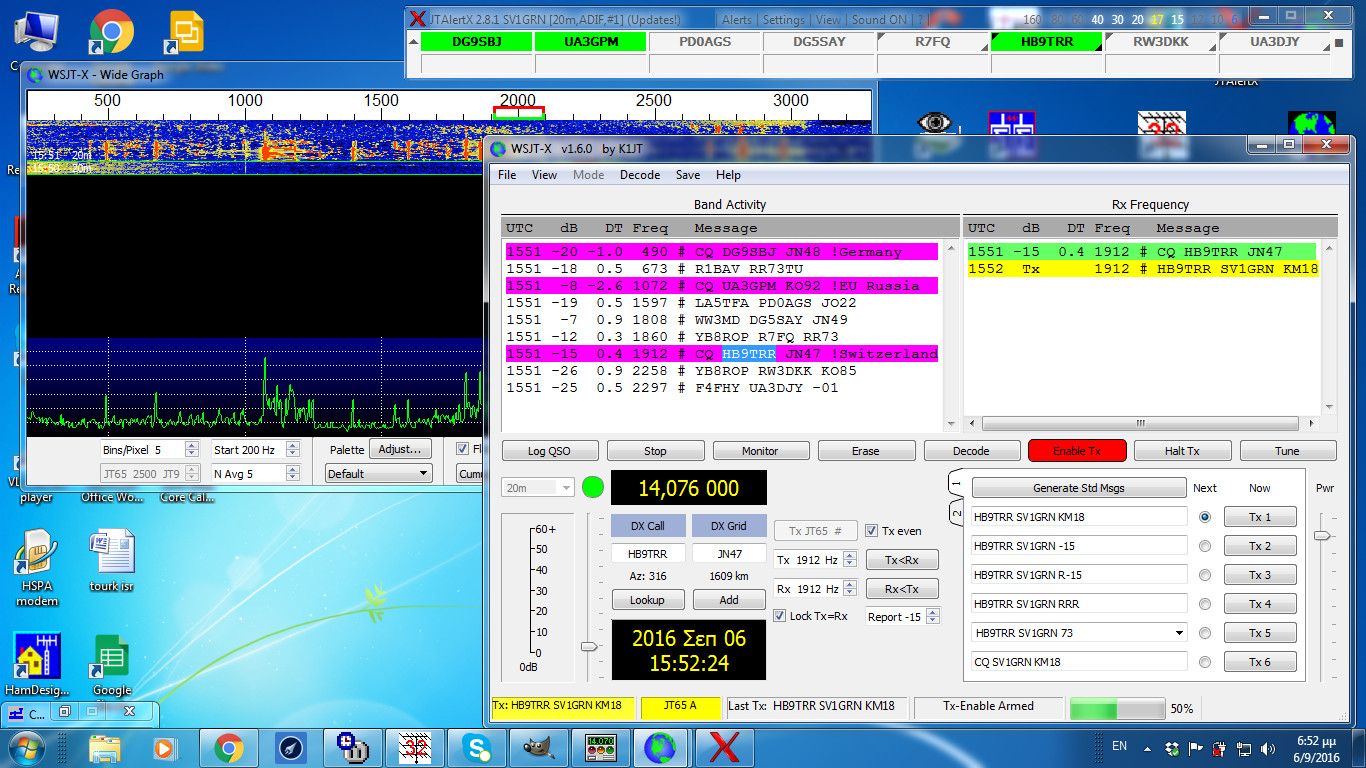
Task: Click the Log QSO button
Action: click(549, 450)
